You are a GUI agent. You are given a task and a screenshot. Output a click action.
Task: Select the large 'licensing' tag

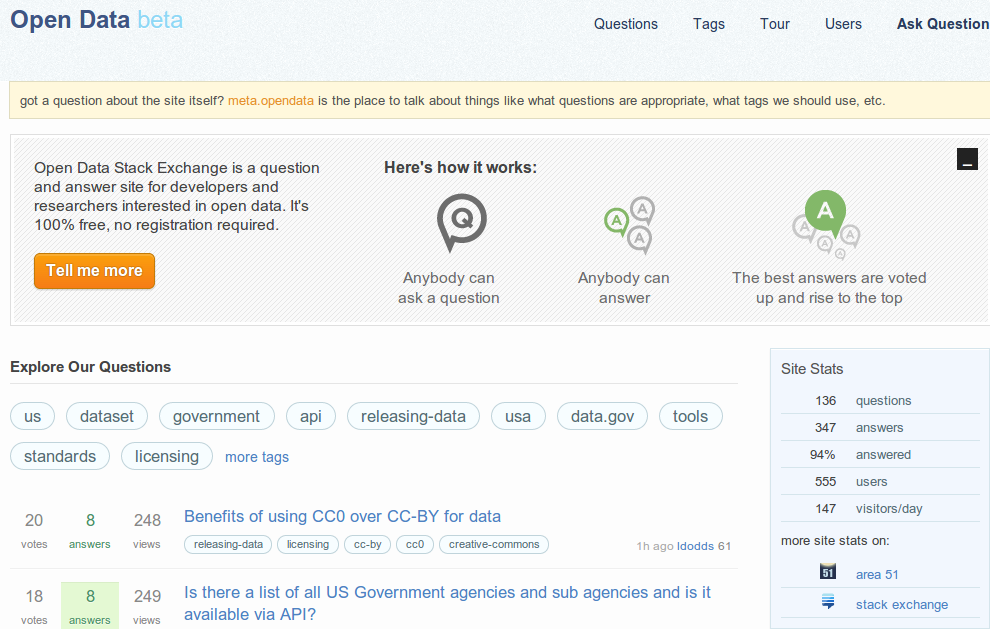pos(167,456)
